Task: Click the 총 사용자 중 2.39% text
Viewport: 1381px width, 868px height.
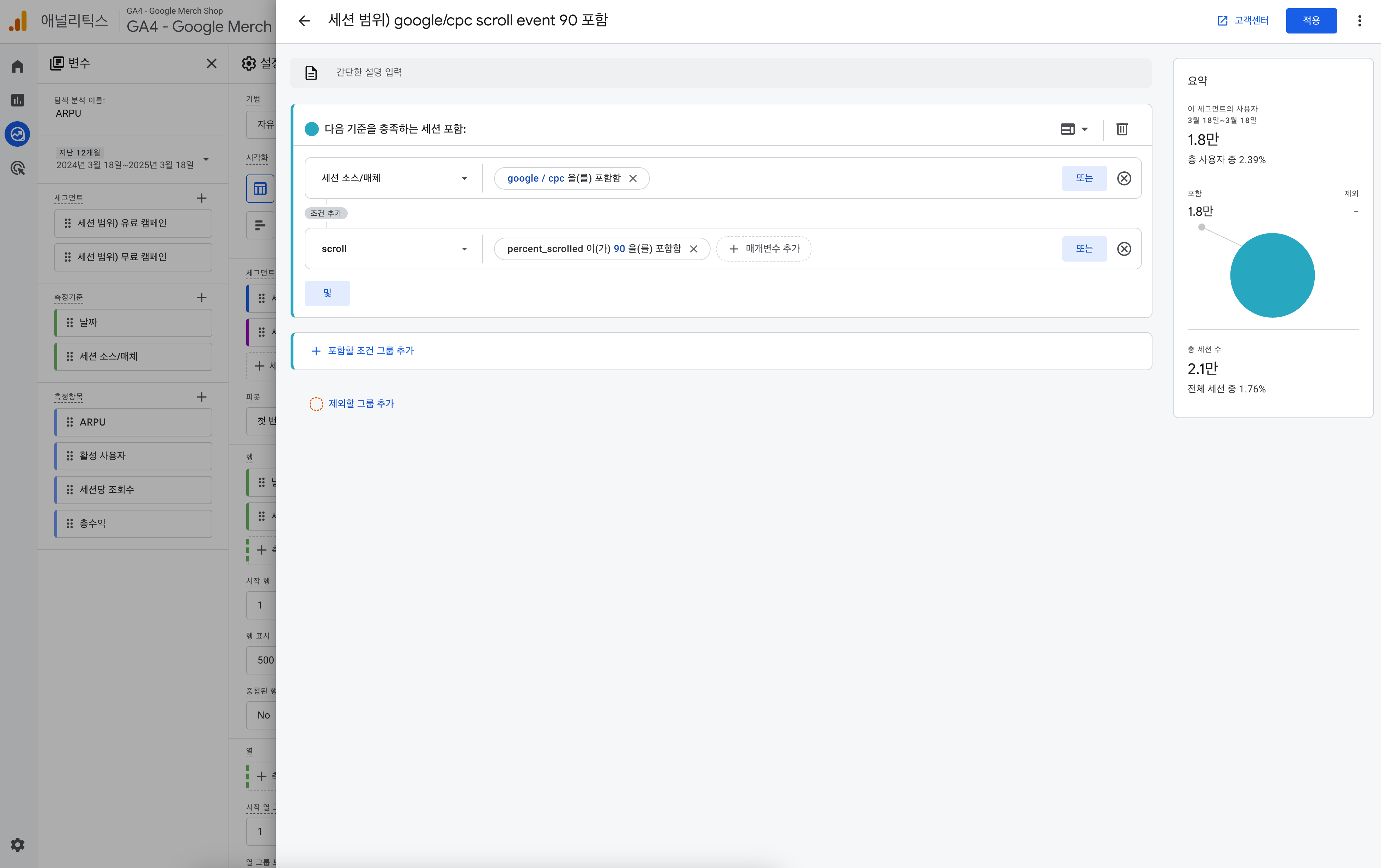Action: pos(1226,160)
